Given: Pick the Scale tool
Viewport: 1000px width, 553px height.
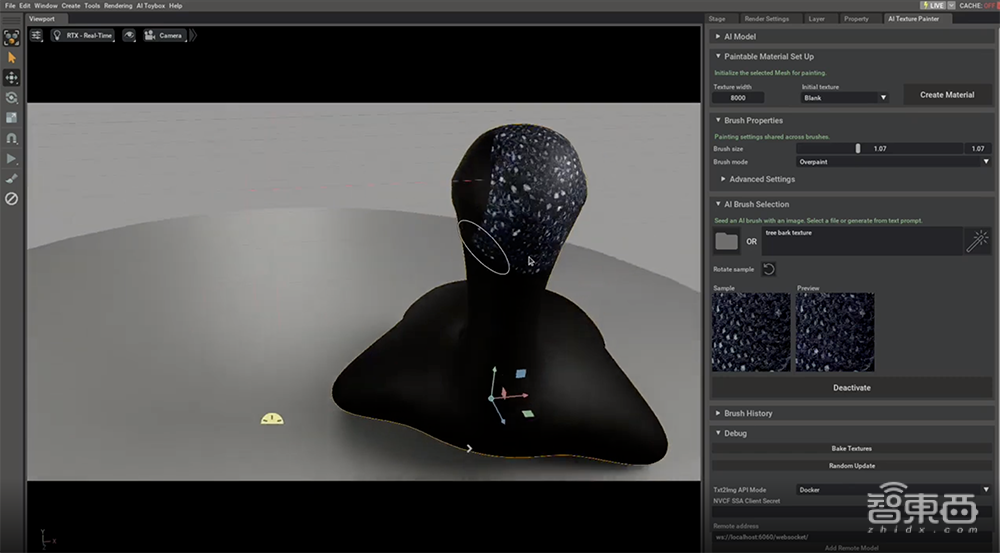Looking at the screenshot, I should (12, 118).
